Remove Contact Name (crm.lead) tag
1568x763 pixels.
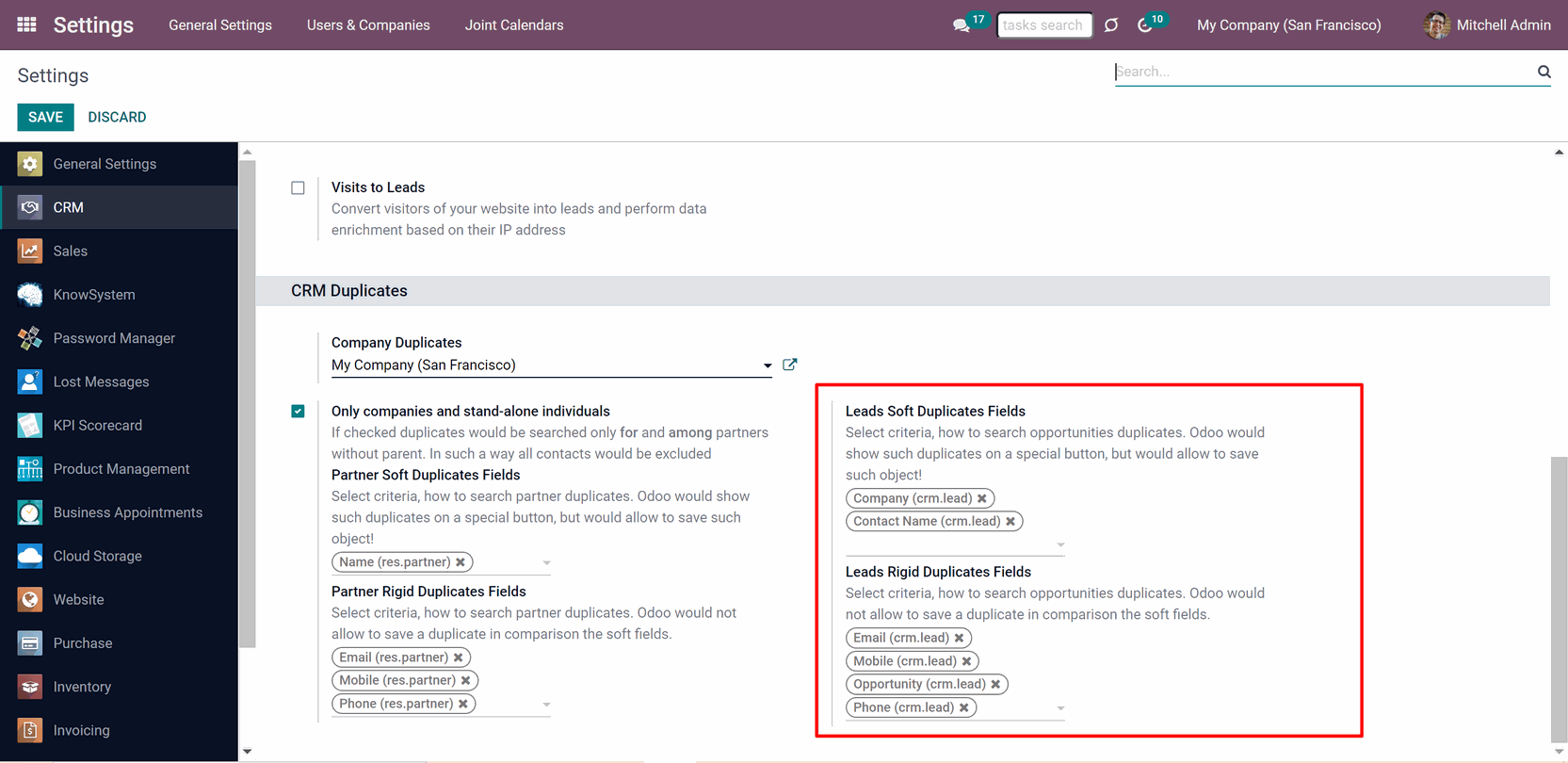(1010, 521)
